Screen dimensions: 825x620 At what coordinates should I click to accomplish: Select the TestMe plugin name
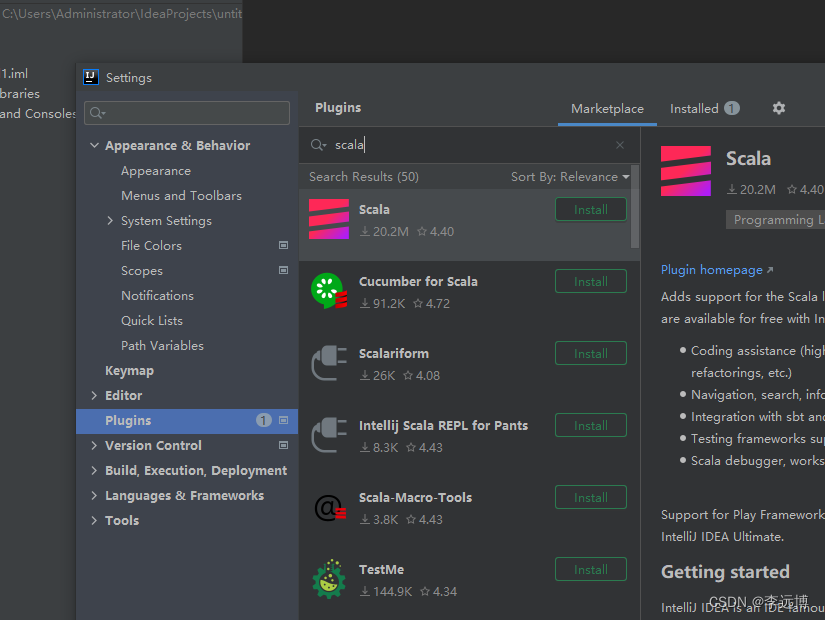pos(381,569)
